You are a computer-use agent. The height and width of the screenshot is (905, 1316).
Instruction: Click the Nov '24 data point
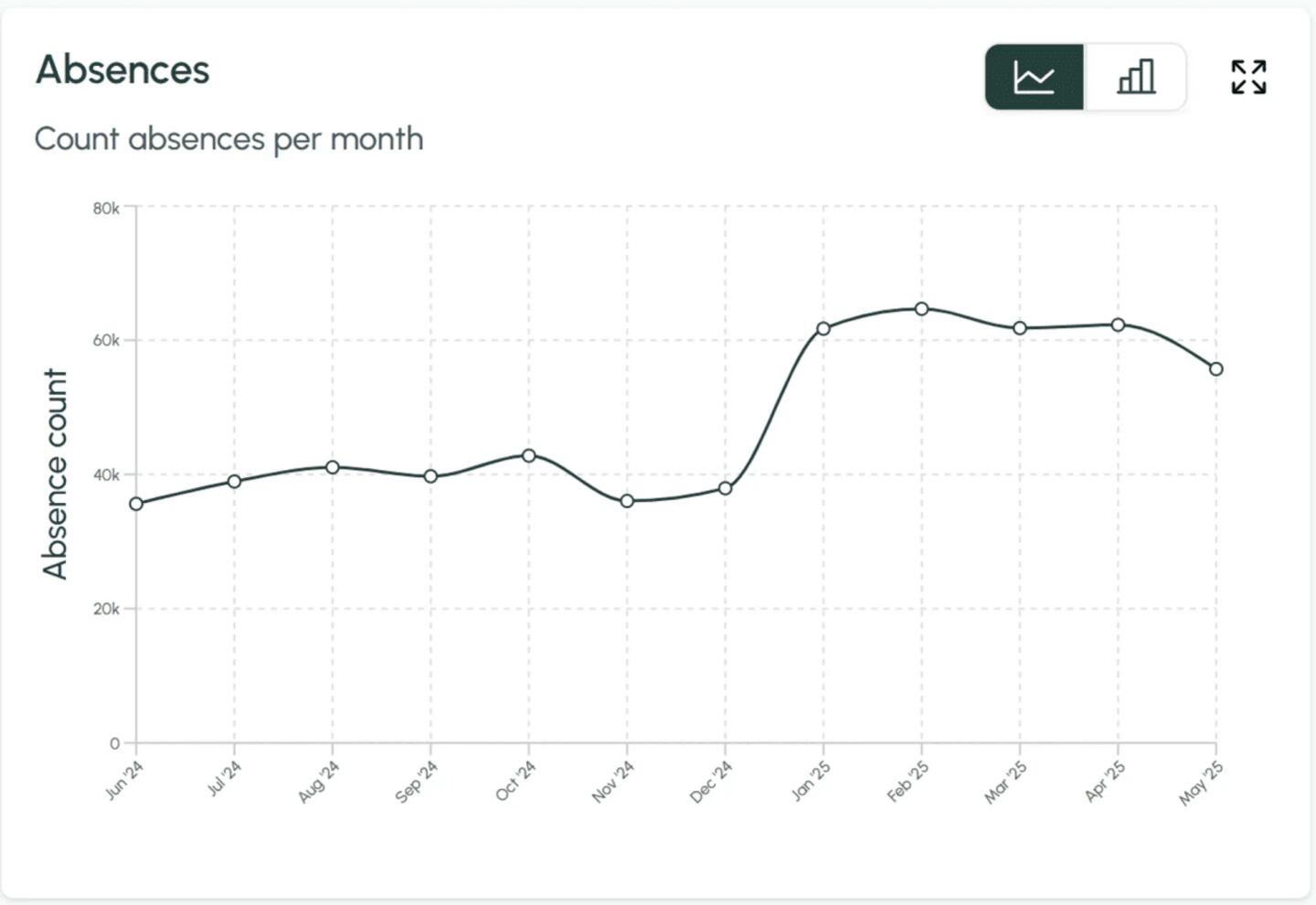(x=627, y=501)
